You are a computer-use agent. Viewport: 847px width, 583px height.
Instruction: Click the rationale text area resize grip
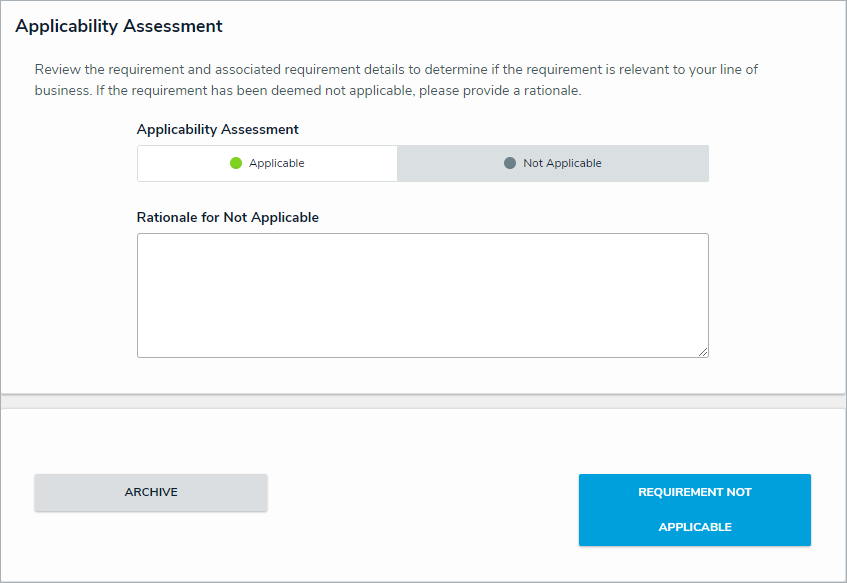point(703,352)
